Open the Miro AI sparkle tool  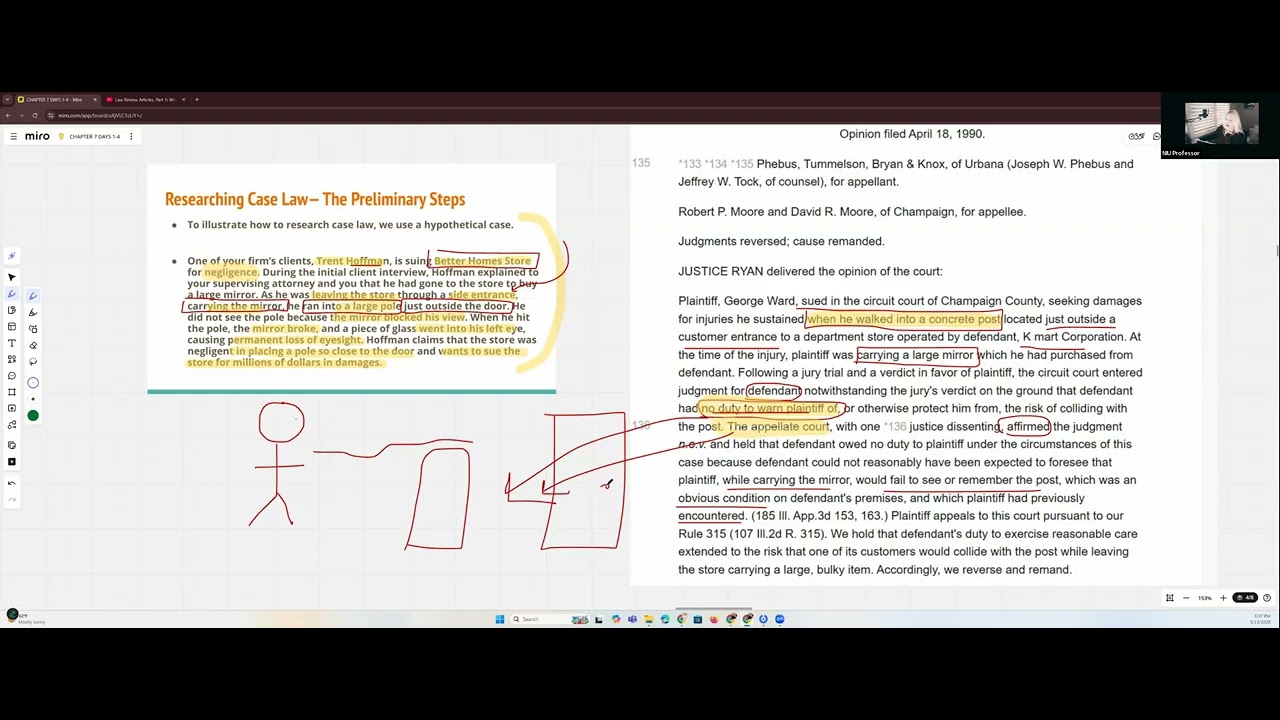click(x=12, y=257)
